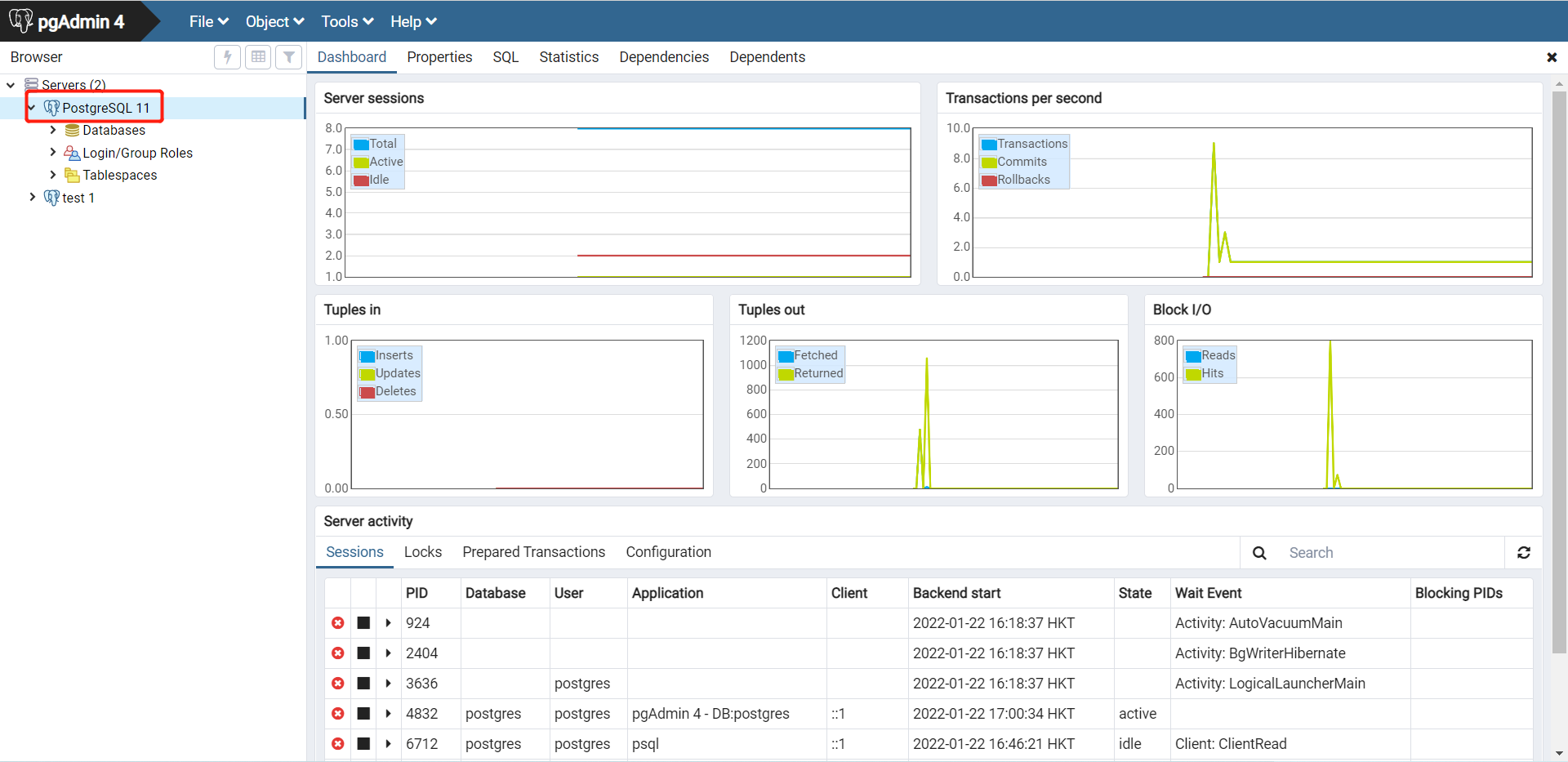This screenshot has width=1568, height=762.
Task: Switch to the SQL tab
Action: point(506,57)
